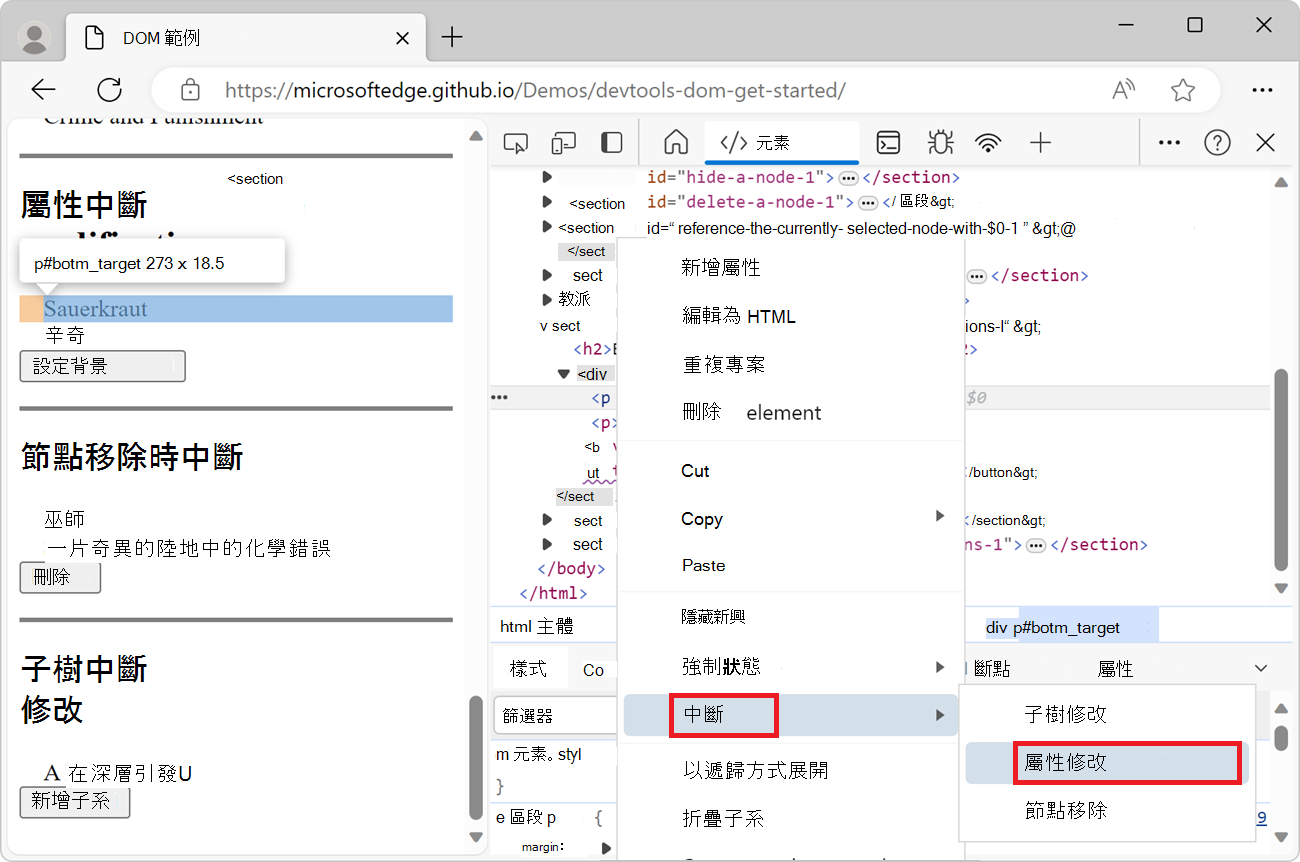This screenshot has width=1300, height=862.
Task: Click the 刪除 button on the page
Action: [x=60, y=577]
